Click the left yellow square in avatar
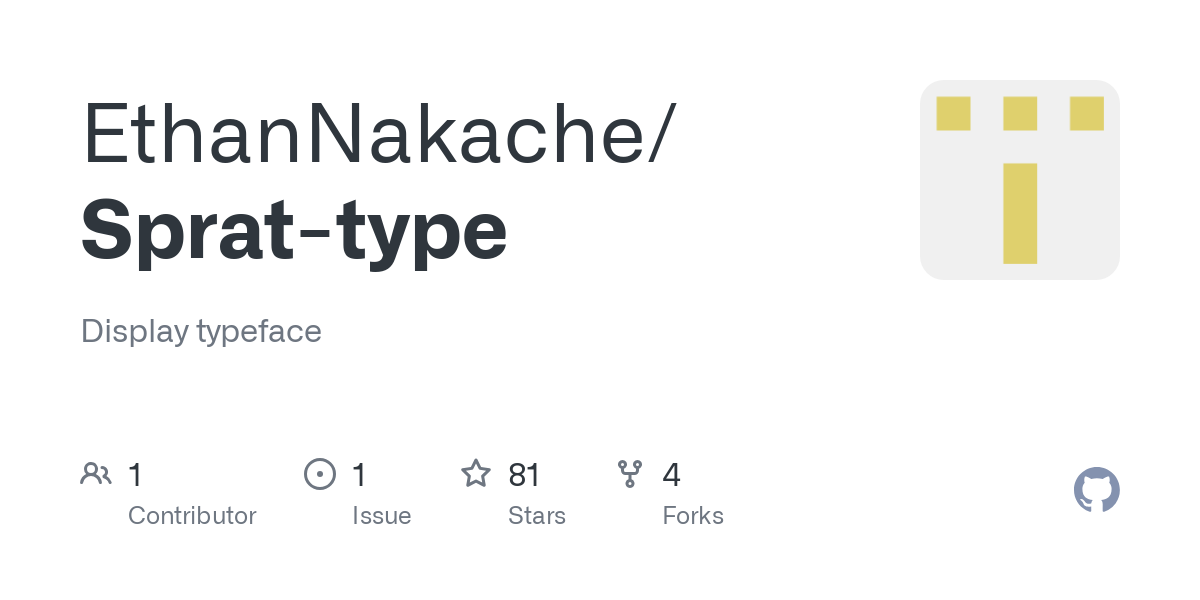The height and width of the screenshot is (600, 1200). click(953, 113)
